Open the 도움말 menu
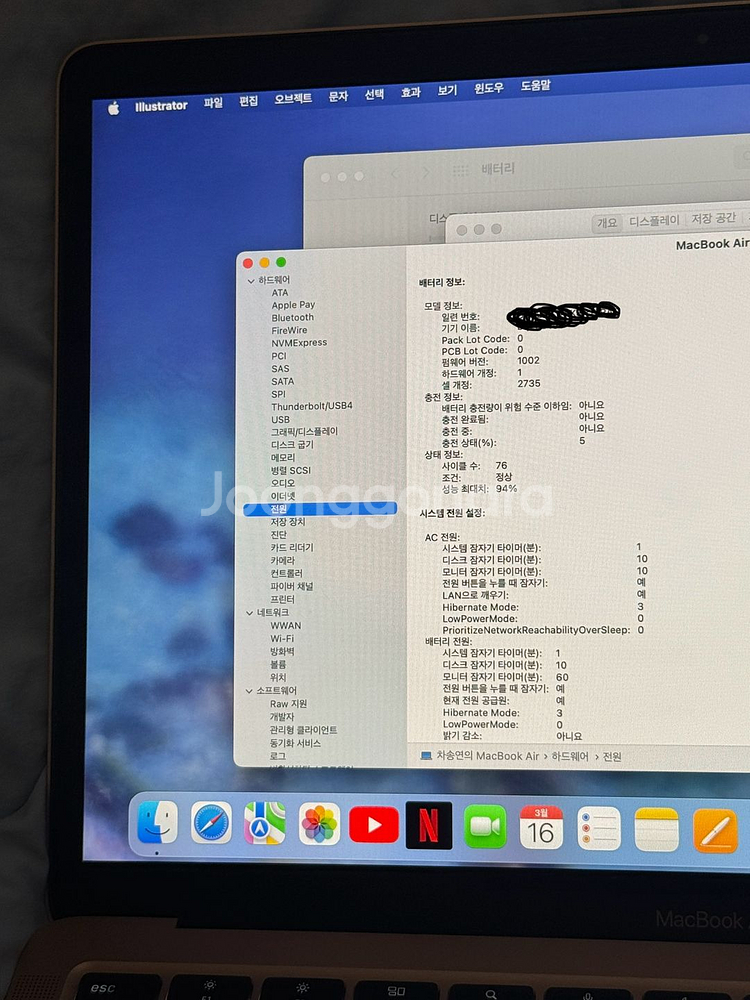This screenshot has width=750, height=1000. coord(535,85)
